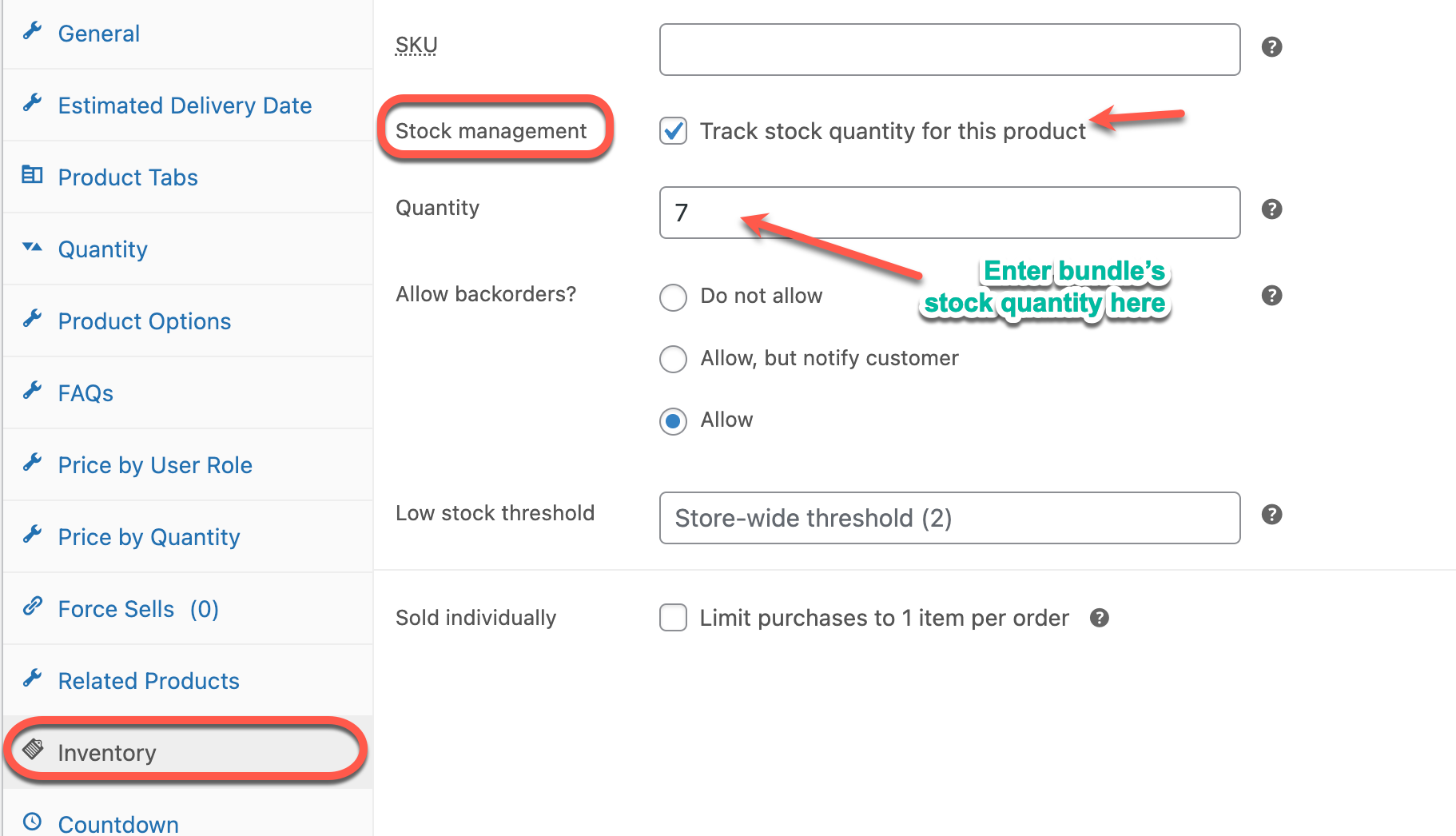Open the General product data tab

tap(99, 34)
